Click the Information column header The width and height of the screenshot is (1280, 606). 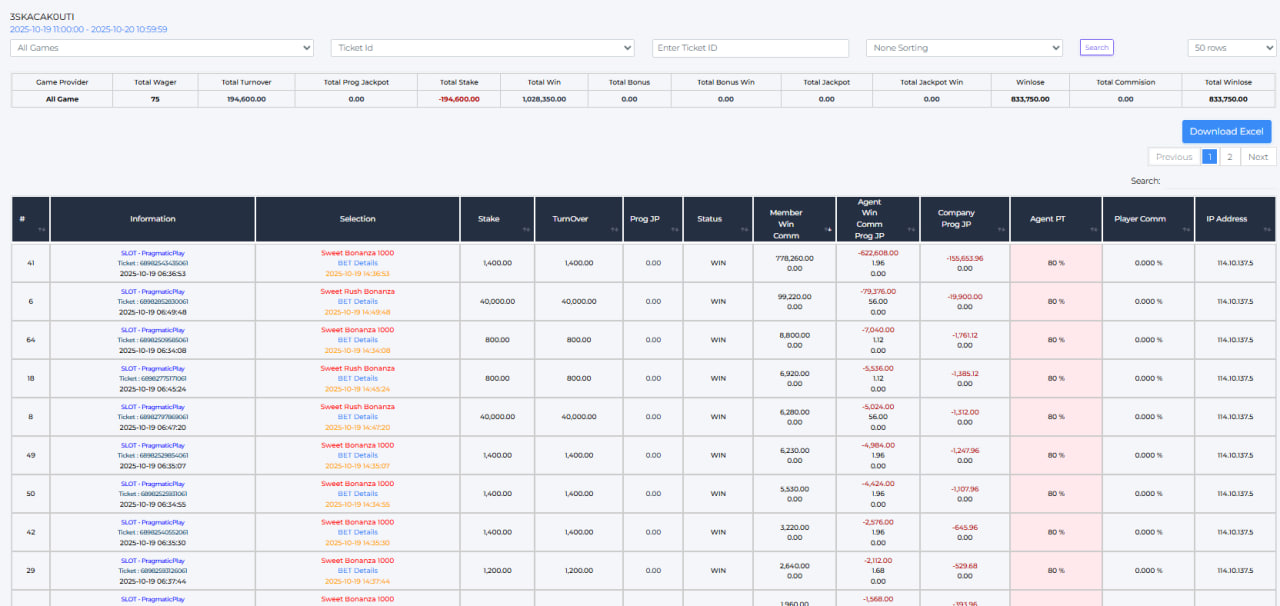point(153,219)
